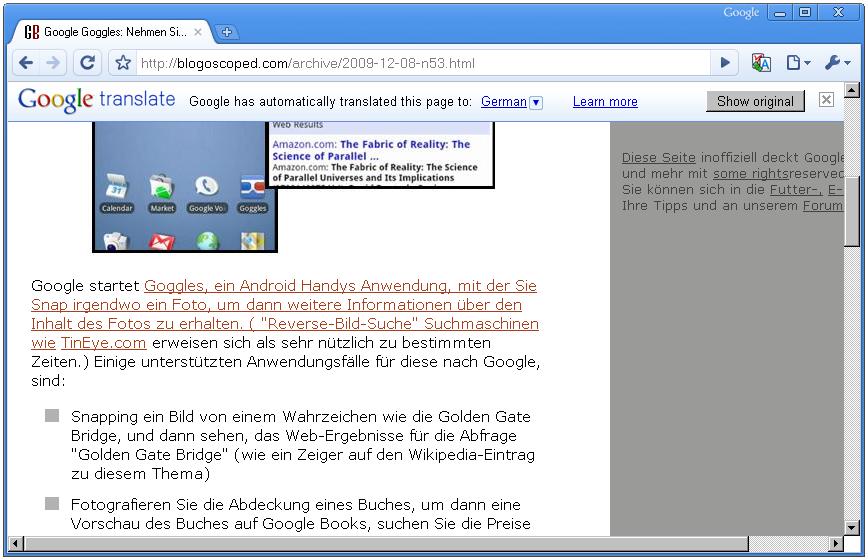This screenshot has width=868, height=560.
Task: Click the Go arrow beside address bar
Action: tap(725, 63)
